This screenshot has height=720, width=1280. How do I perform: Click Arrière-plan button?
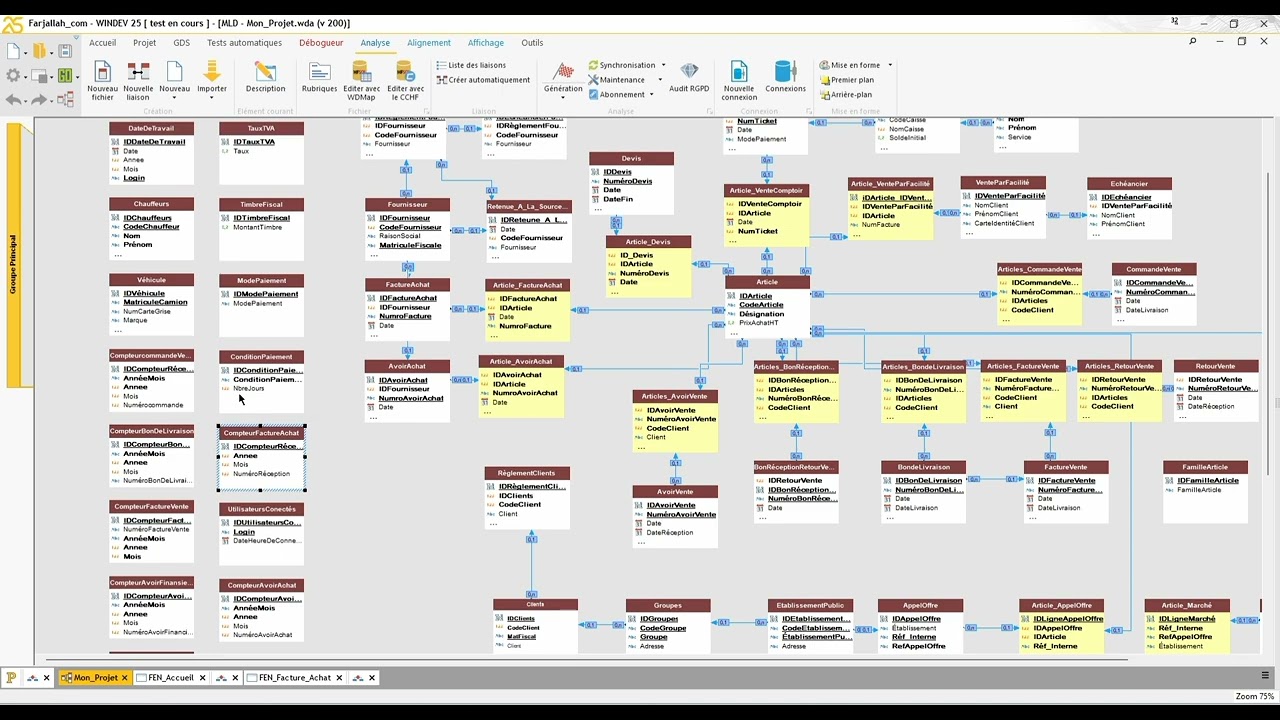(x=846, y=95)
